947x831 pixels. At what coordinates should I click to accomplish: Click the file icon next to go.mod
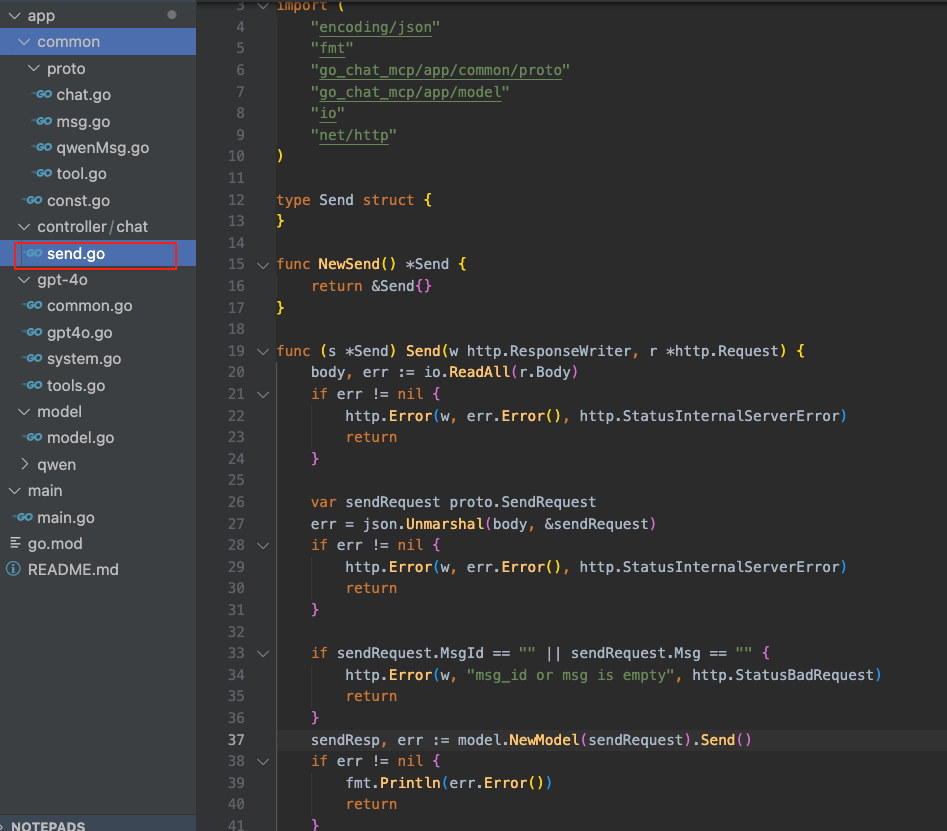[14, 543]
